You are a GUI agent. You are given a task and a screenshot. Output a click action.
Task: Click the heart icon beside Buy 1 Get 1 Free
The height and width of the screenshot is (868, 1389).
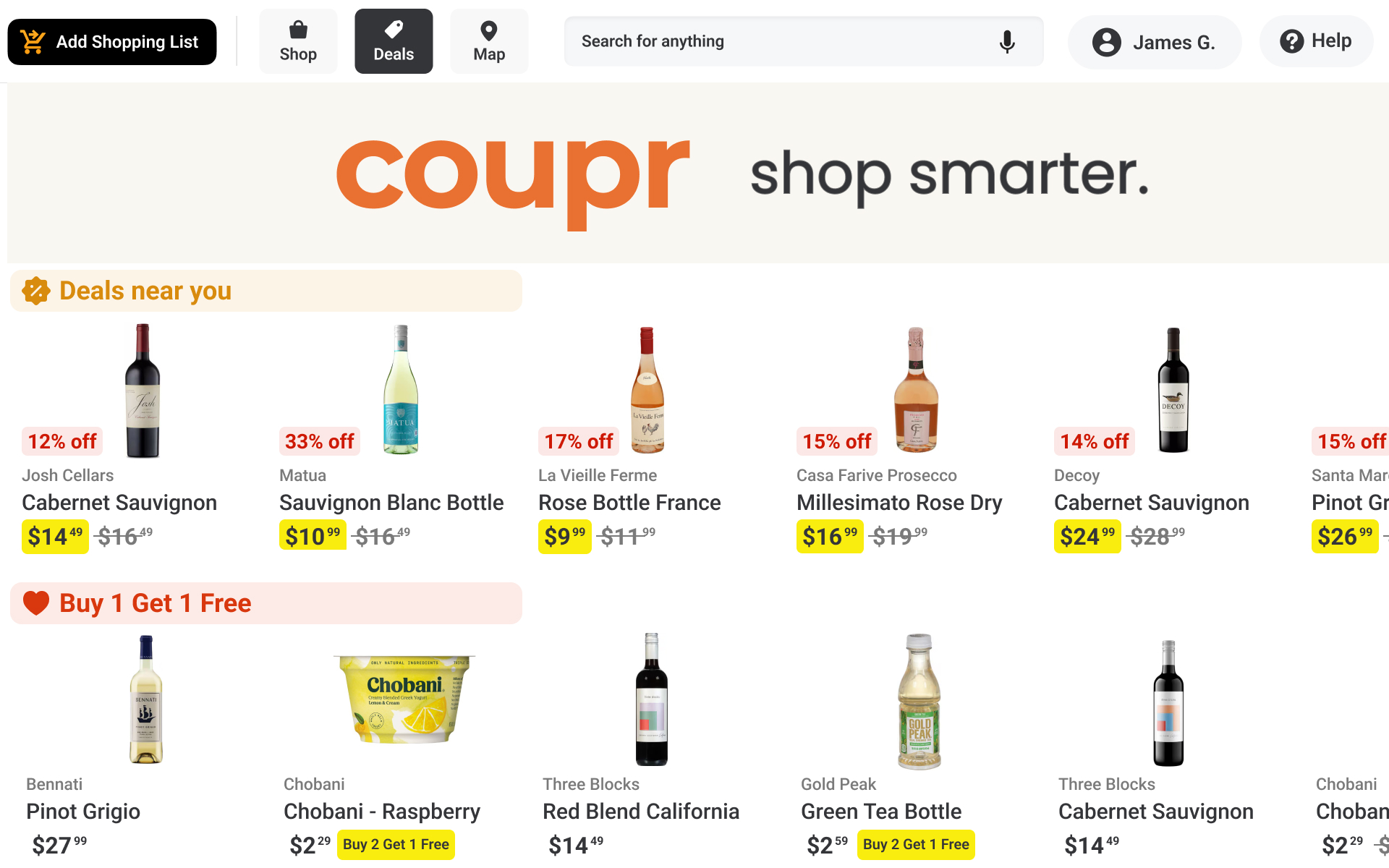tap(35, 603)
